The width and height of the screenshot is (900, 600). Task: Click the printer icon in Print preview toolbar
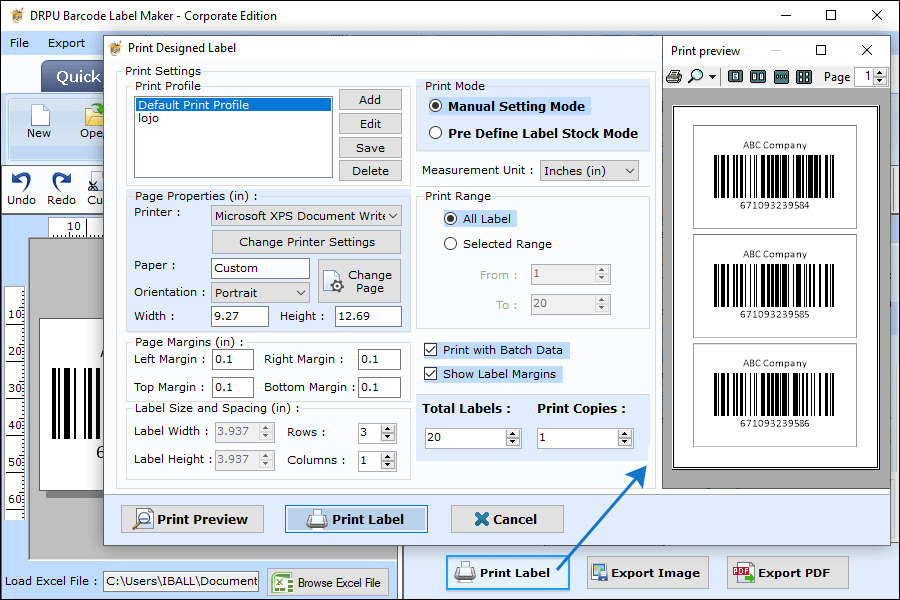(674, 76)
